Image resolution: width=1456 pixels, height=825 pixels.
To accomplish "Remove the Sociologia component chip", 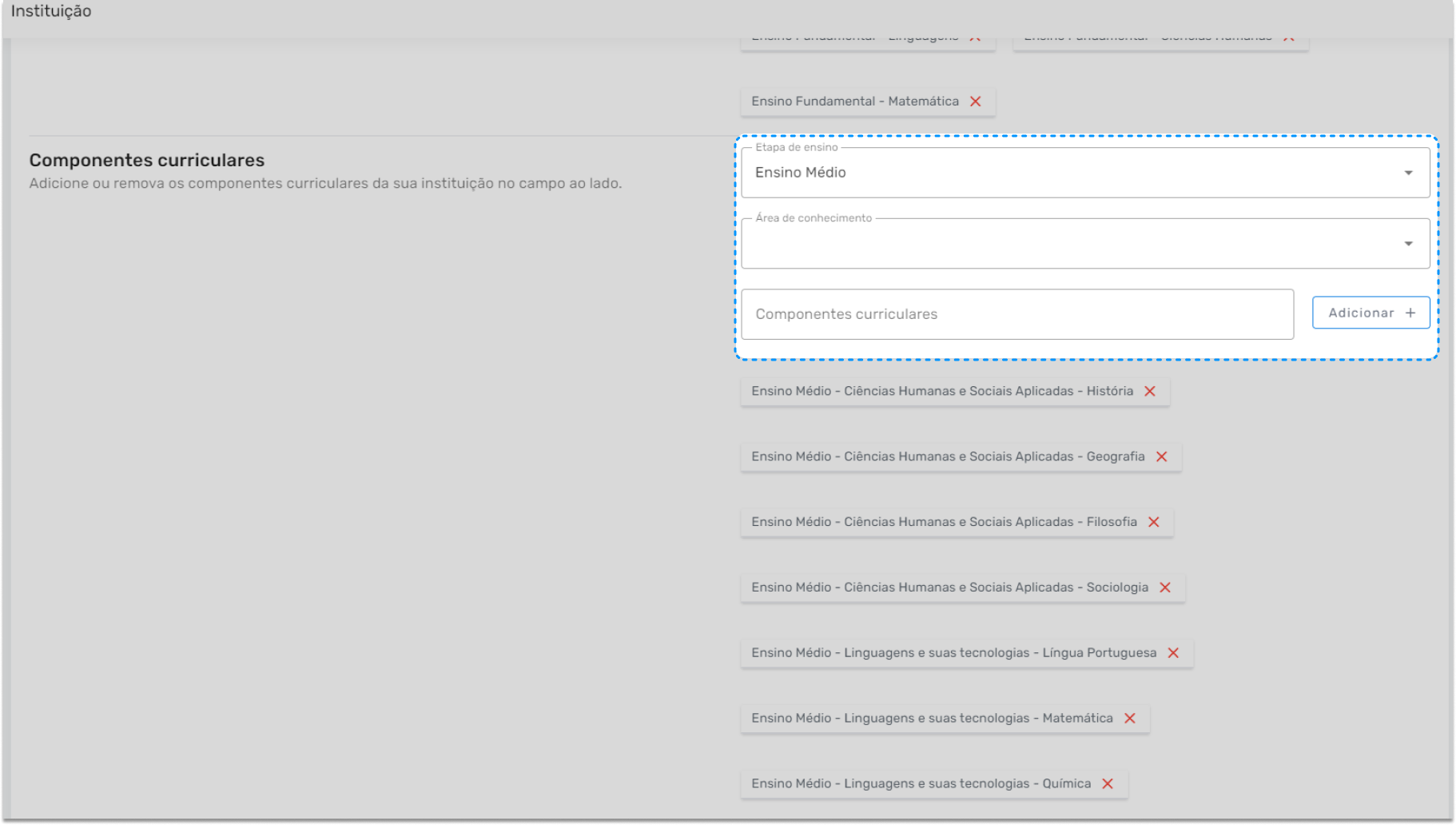I will (x=1165, y=588).
